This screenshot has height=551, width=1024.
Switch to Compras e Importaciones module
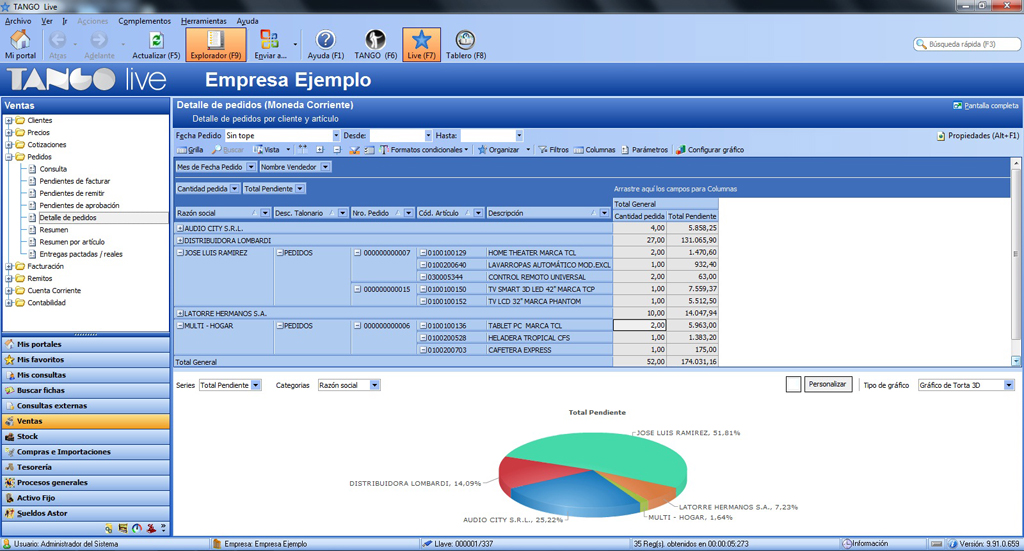pyautogui.click(x=86, y=452)
